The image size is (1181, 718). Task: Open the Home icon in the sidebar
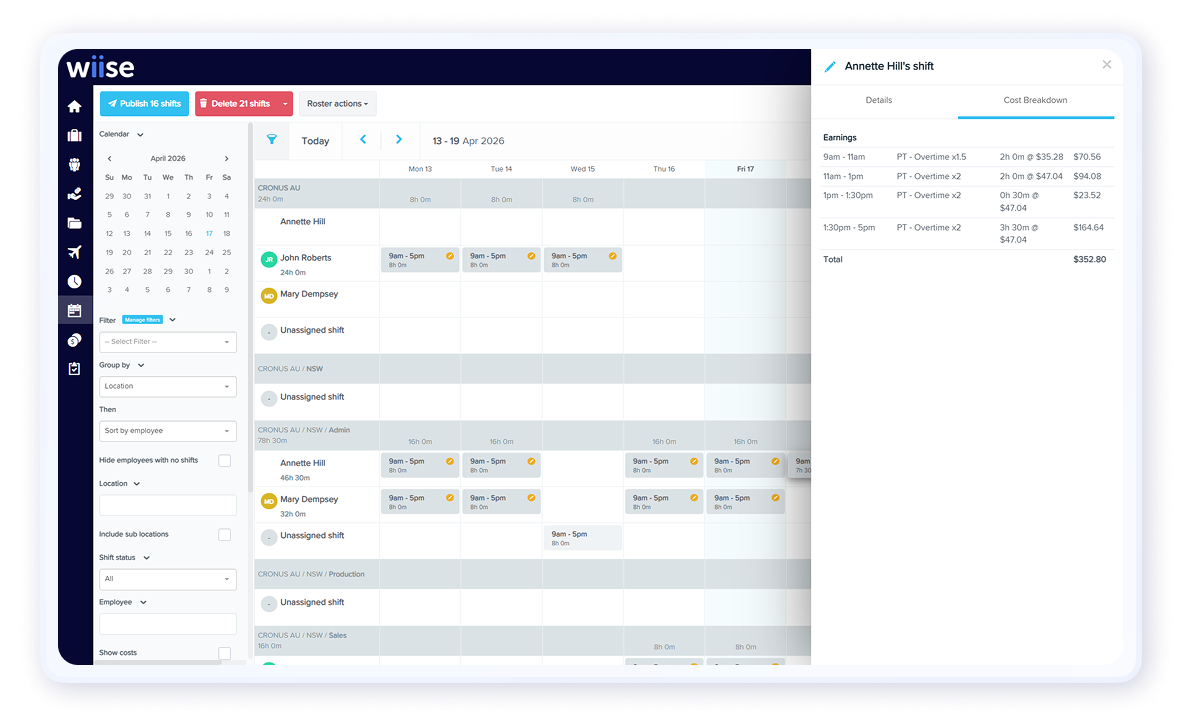point(74,107)
